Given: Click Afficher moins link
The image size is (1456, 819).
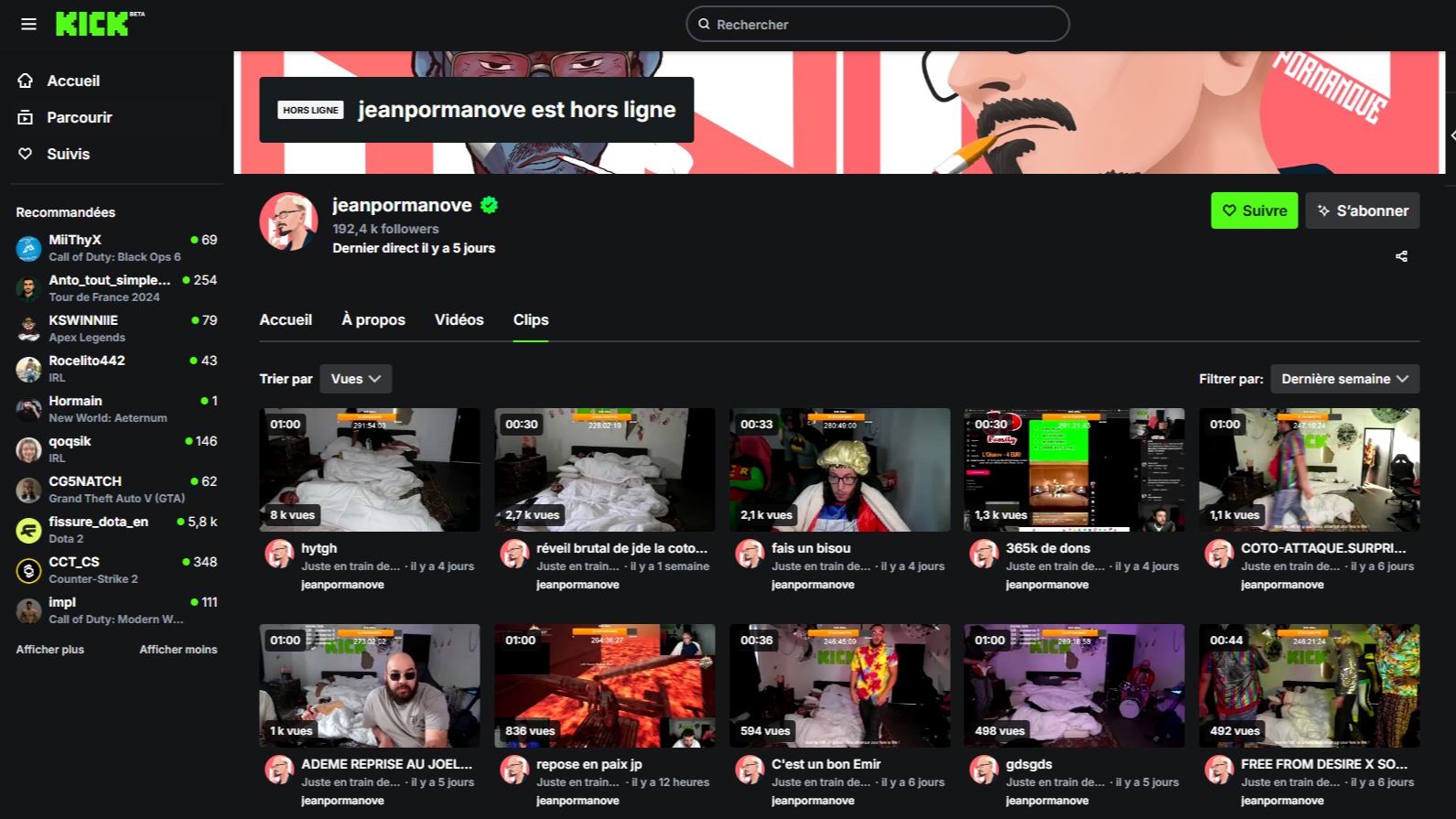Looking at the screenshot, I should coord(178,650).
